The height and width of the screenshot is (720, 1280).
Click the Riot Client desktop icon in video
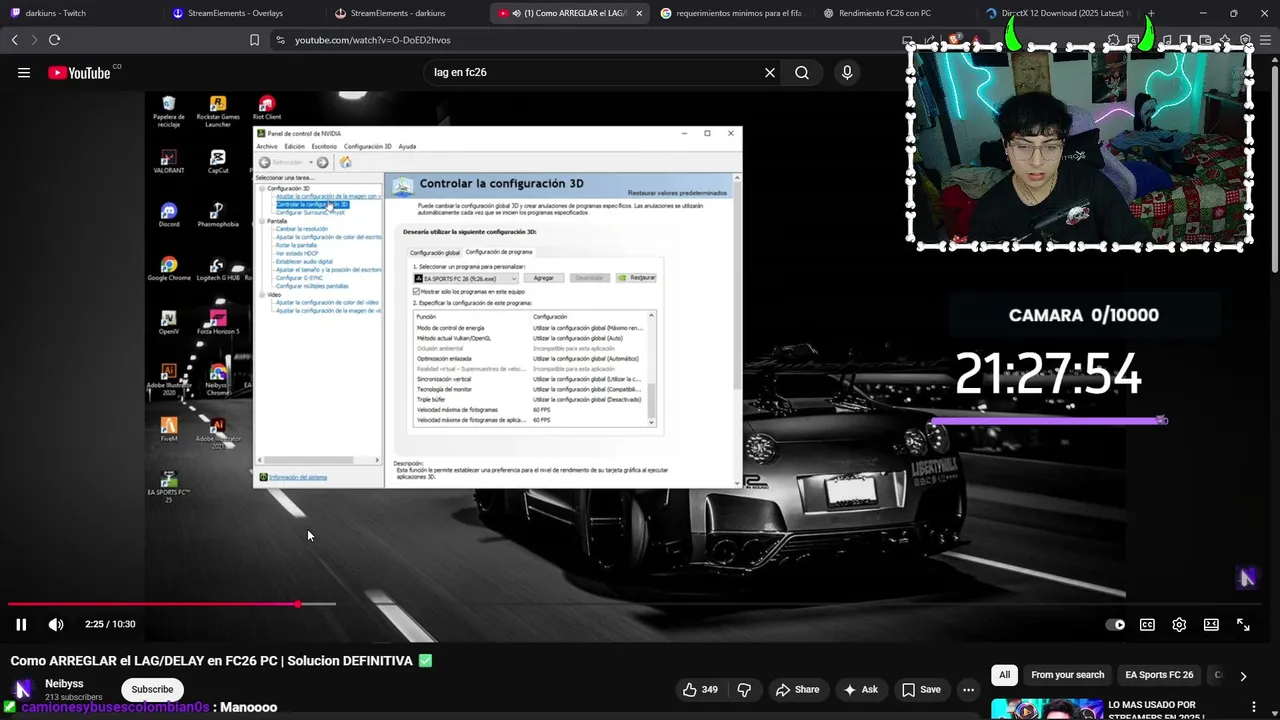[x=266, y=108]
